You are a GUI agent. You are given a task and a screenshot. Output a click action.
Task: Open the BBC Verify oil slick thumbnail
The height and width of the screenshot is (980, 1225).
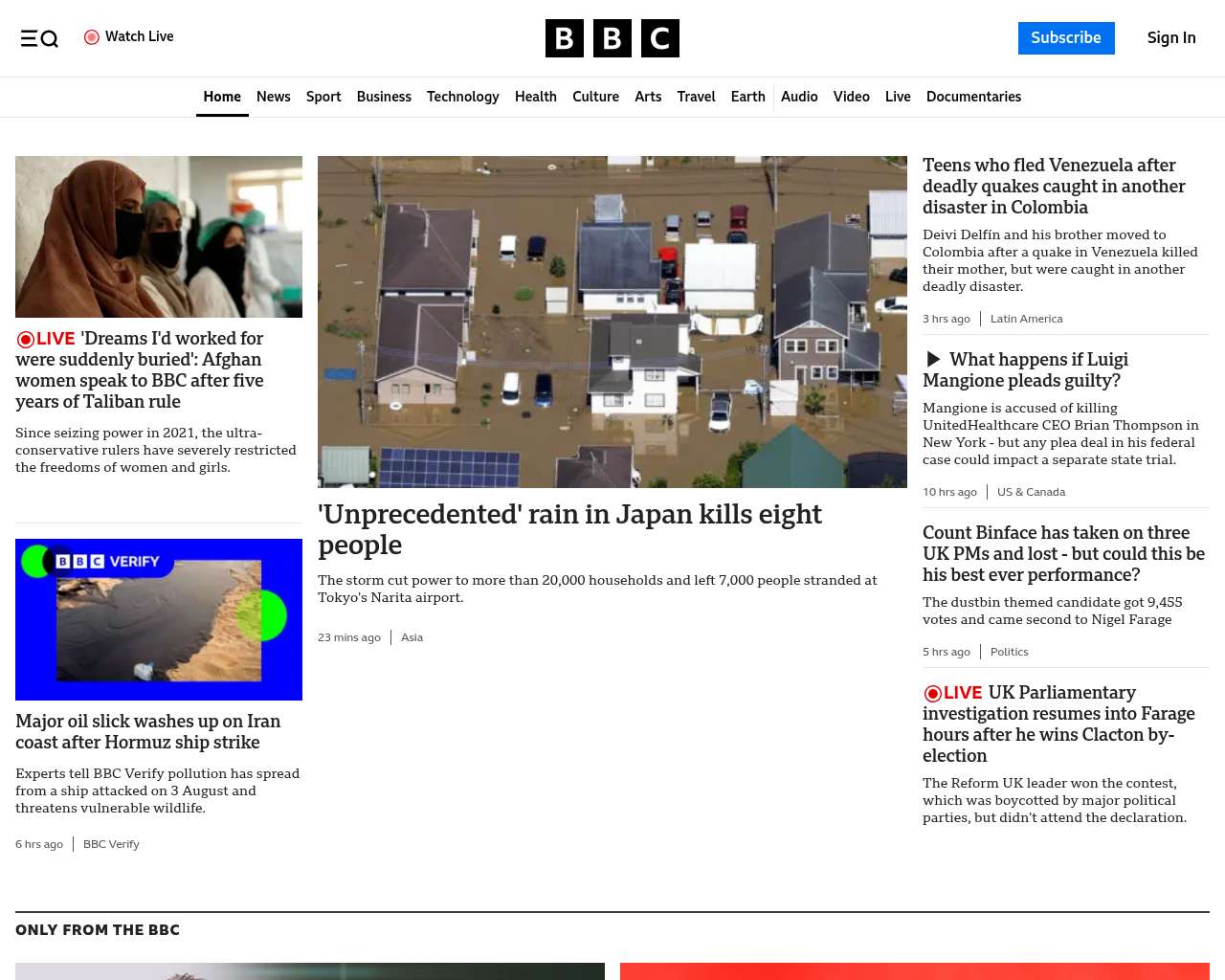coord(159,619)
